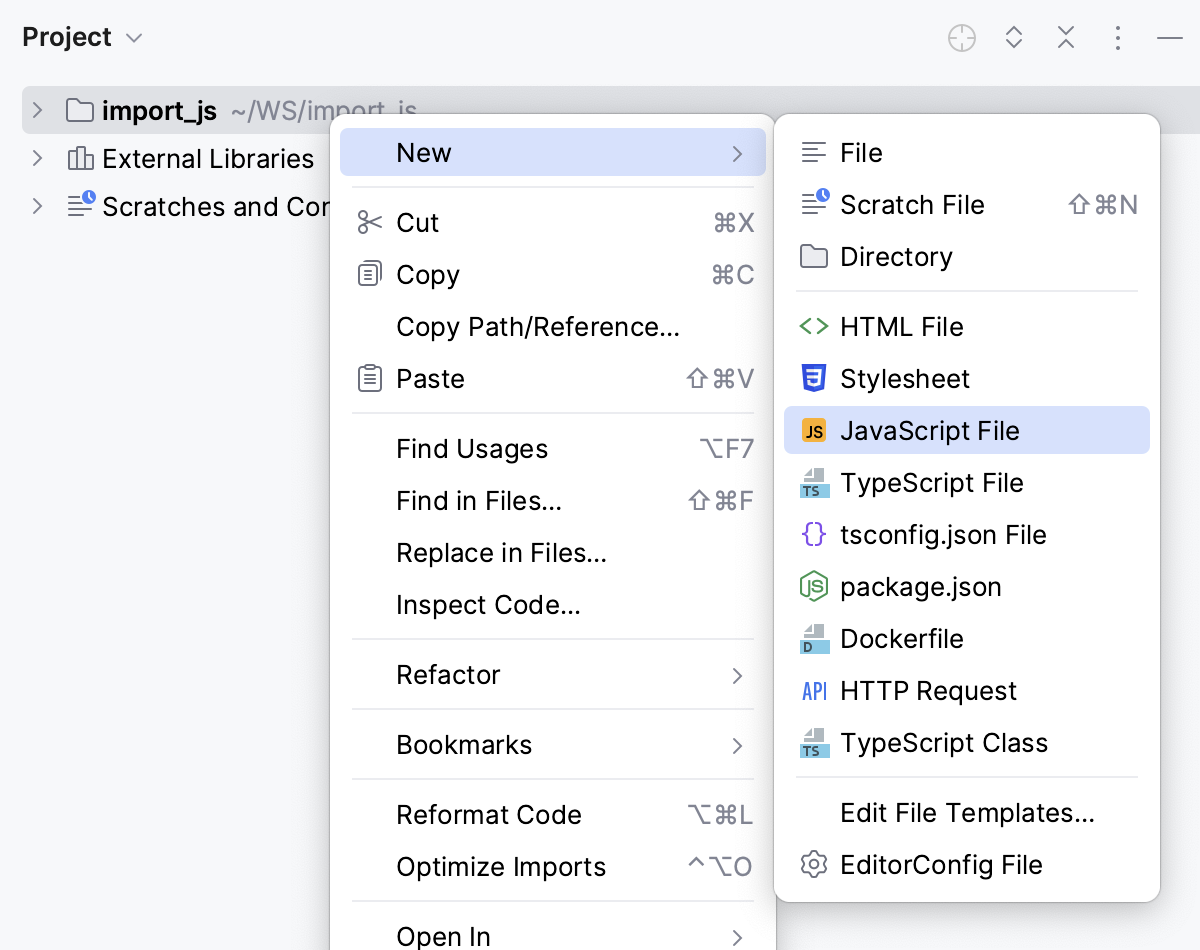Click the TypeScript File icon
The image size is (1200, 950).
tap(814, 482)
